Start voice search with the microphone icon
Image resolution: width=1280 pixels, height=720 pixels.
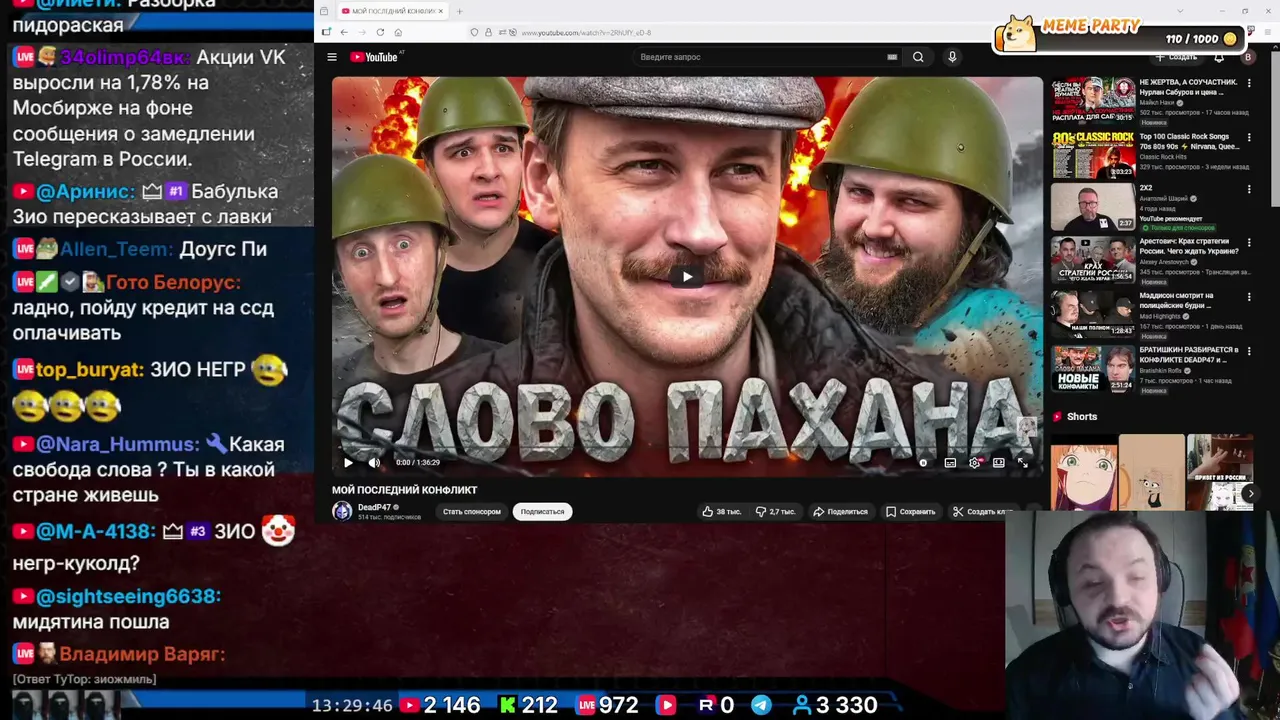(x=952, y=57)
